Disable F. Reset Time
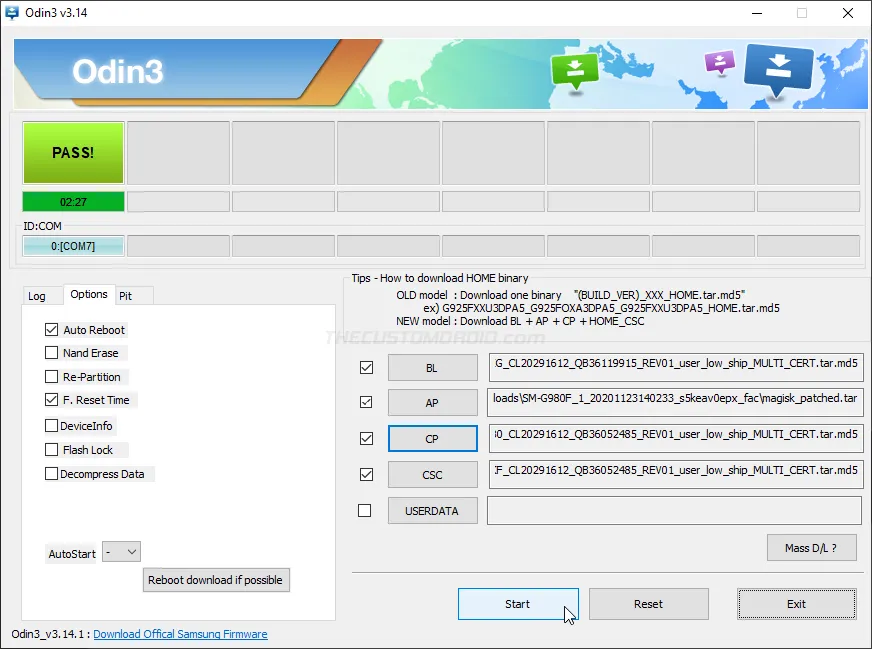The width and height of the screenshot is (872, 649). [x=51, y=400]
